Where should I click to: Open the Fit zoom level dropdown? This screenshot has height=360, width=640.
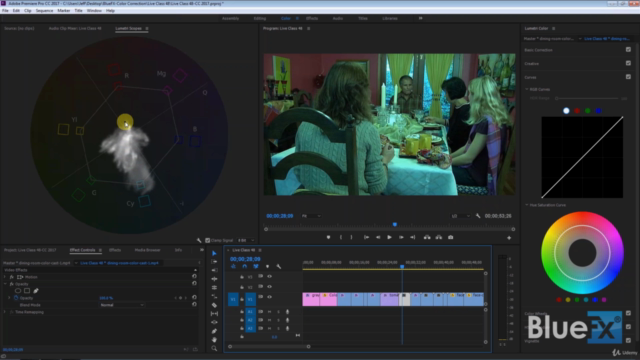tap(311, 216)
